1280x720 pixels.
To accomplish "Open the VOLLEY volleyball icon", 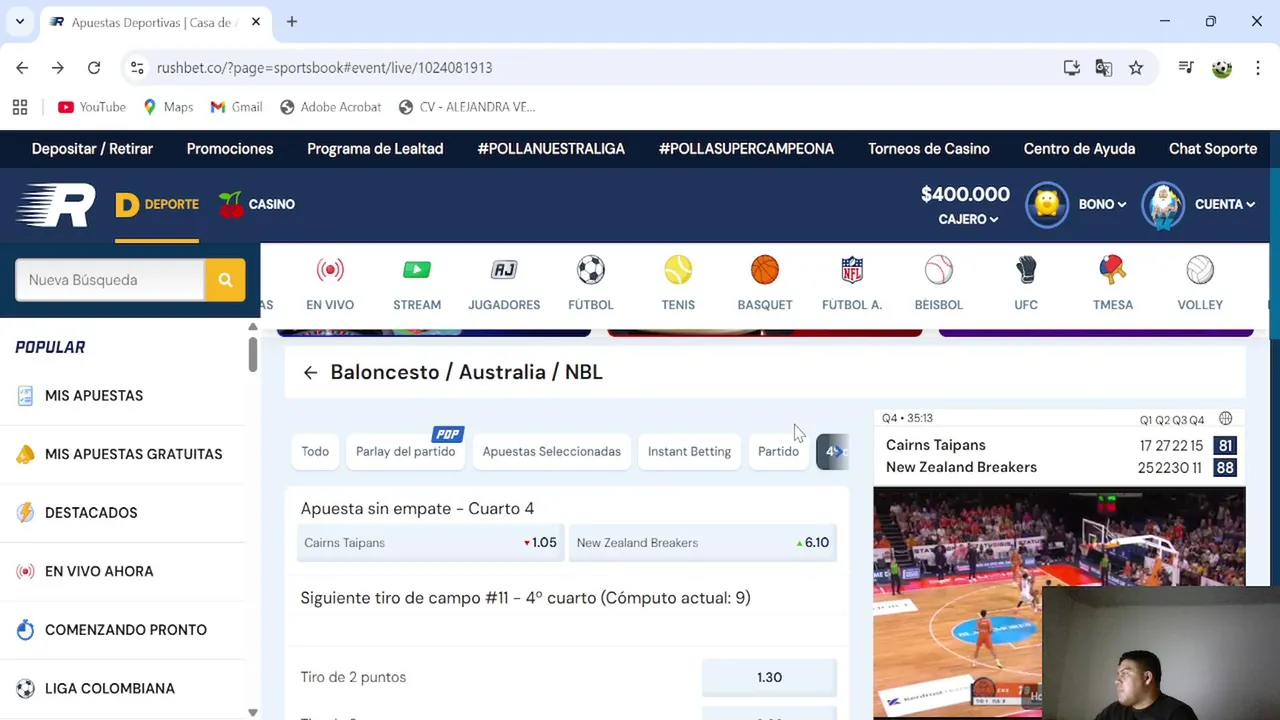I will coord(1200,270).
